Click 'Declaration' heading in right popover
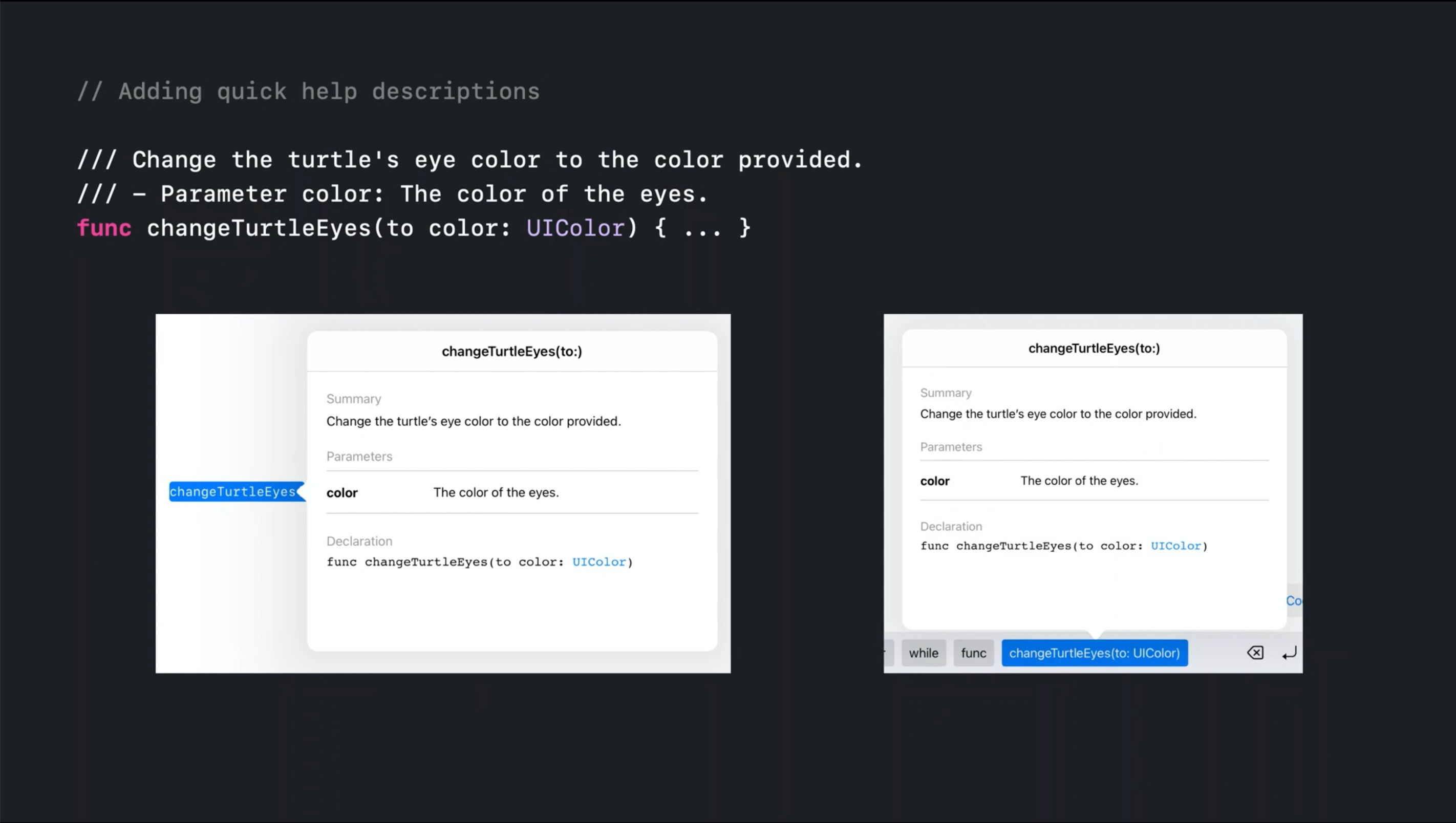The width and height of the screenshot is (1456, 823). click(951, 526)
